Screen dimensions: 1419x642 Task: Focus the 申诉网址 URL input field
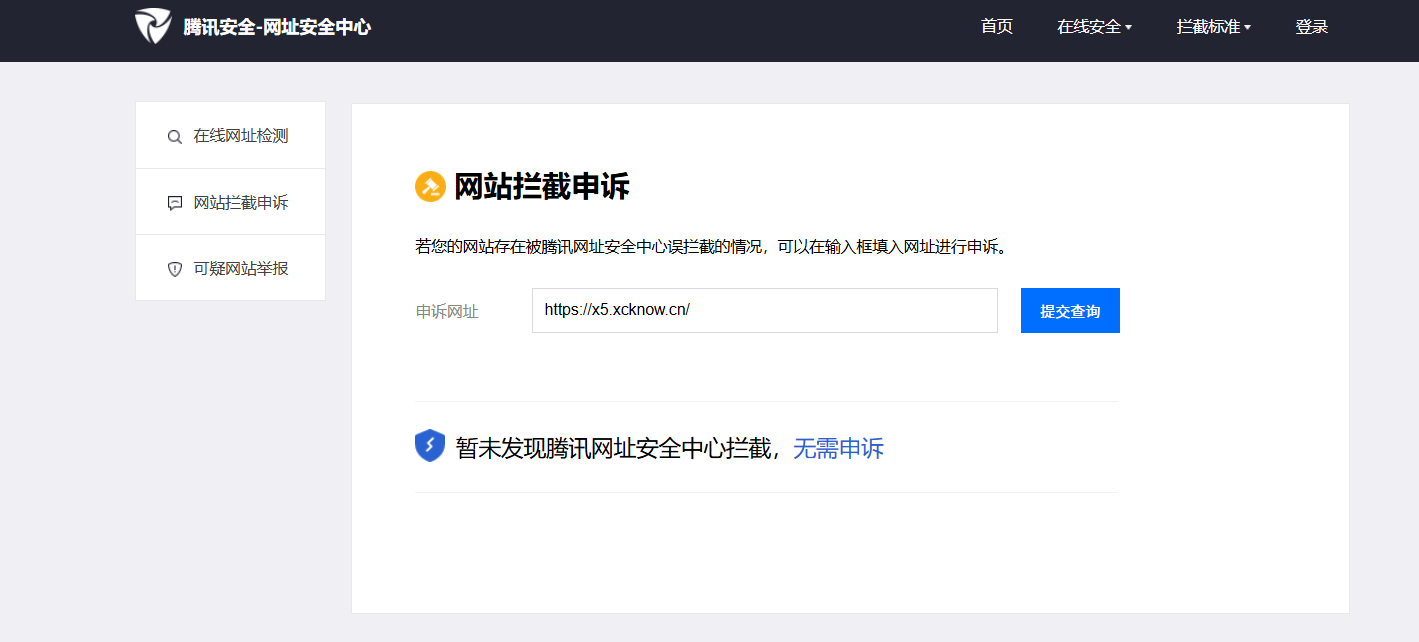click(765, 311)
